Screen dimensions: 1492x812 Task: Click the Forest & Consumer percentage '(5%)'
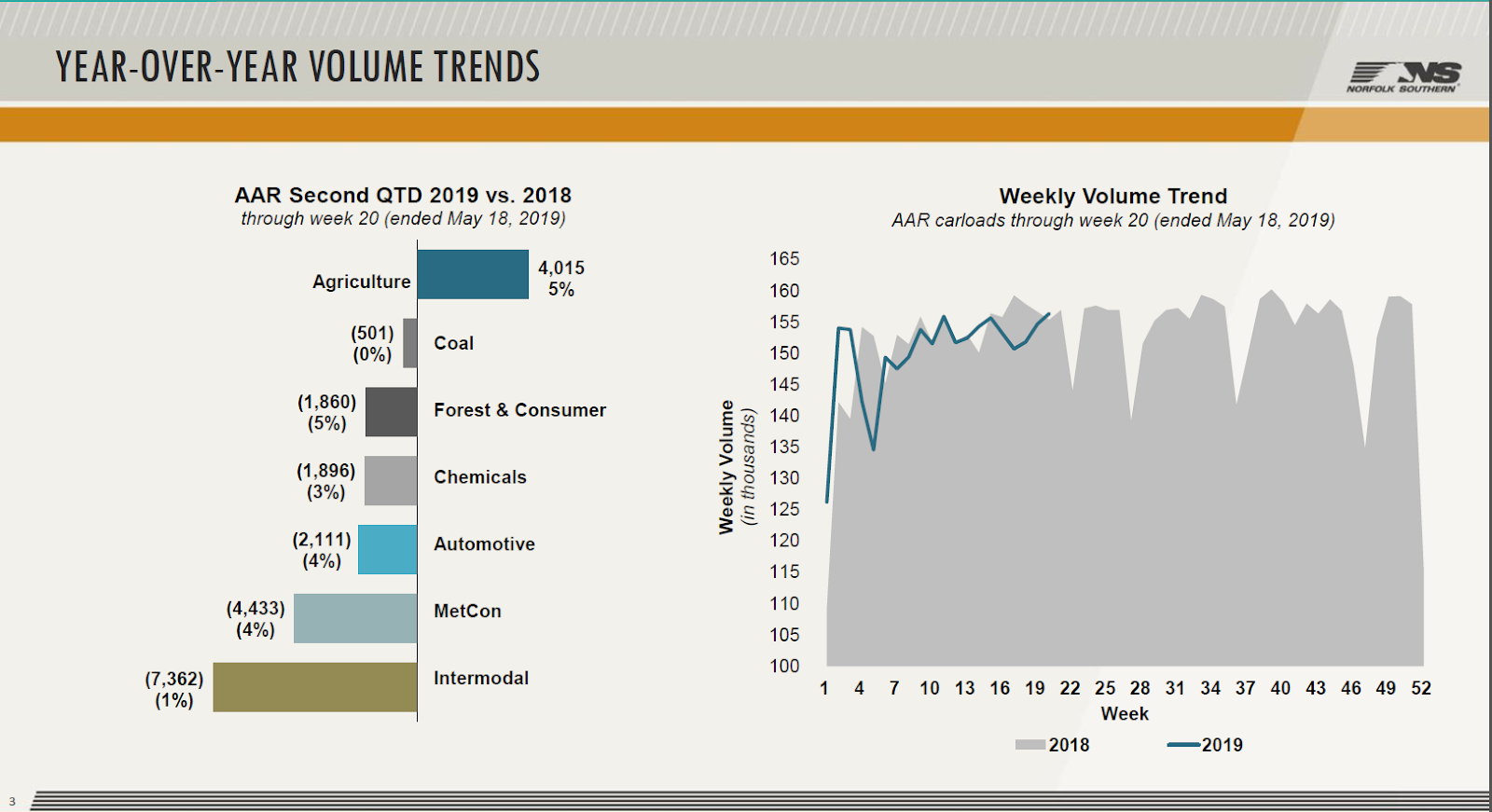[327, 423]
